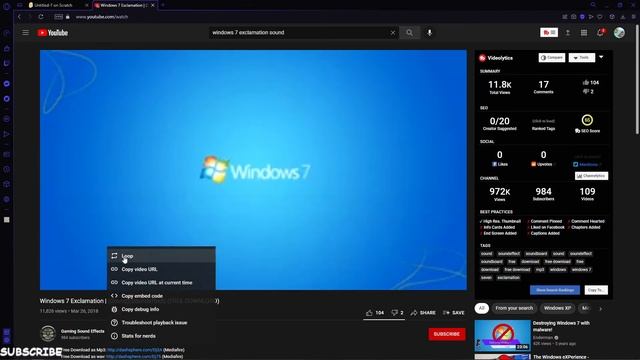
Task: Click the magnifier search button
Action: click(x=409, y=33)
